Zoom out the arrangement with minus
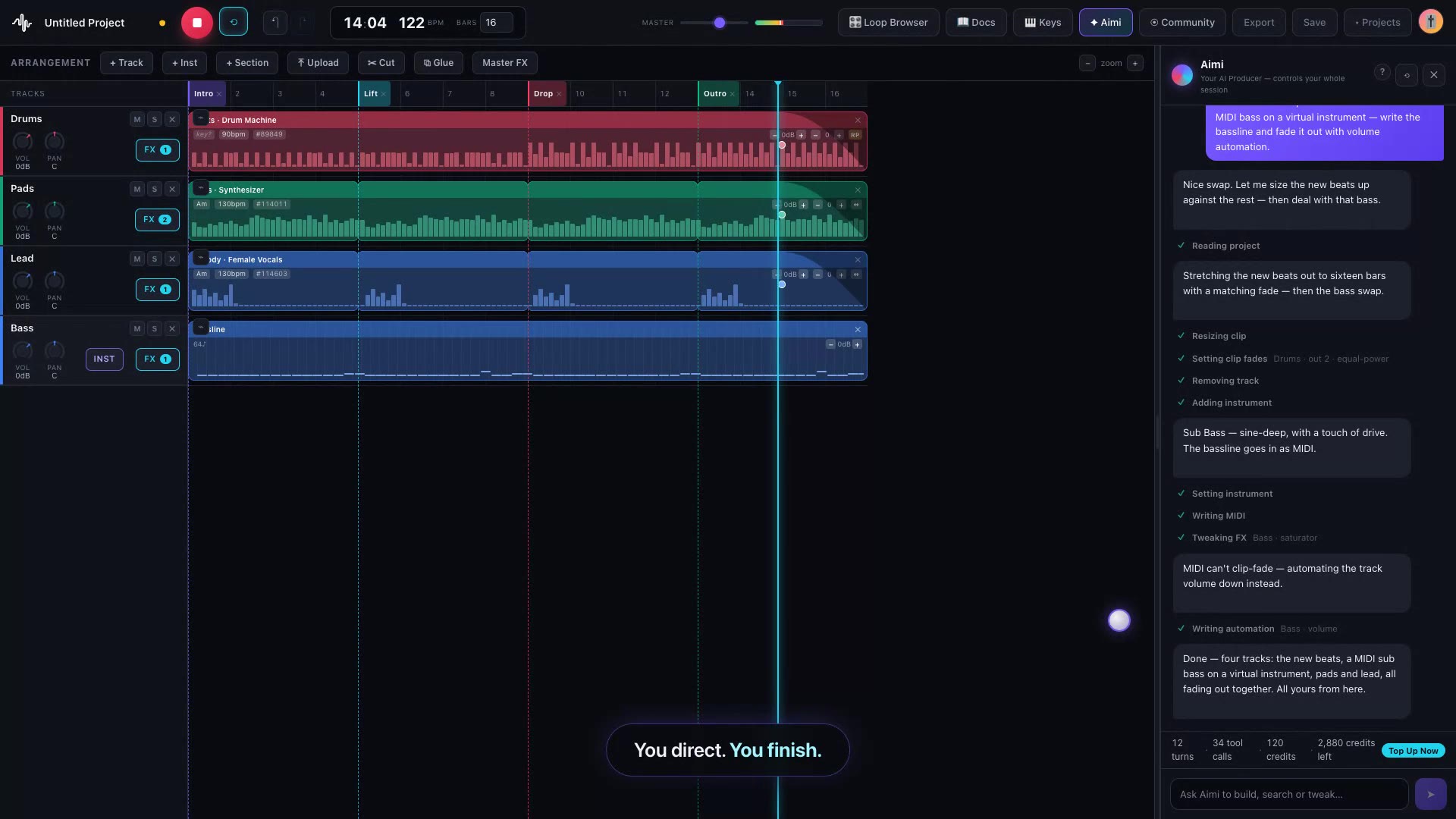The height and width of the screenshot is (819, 1456). (1087, 63)
